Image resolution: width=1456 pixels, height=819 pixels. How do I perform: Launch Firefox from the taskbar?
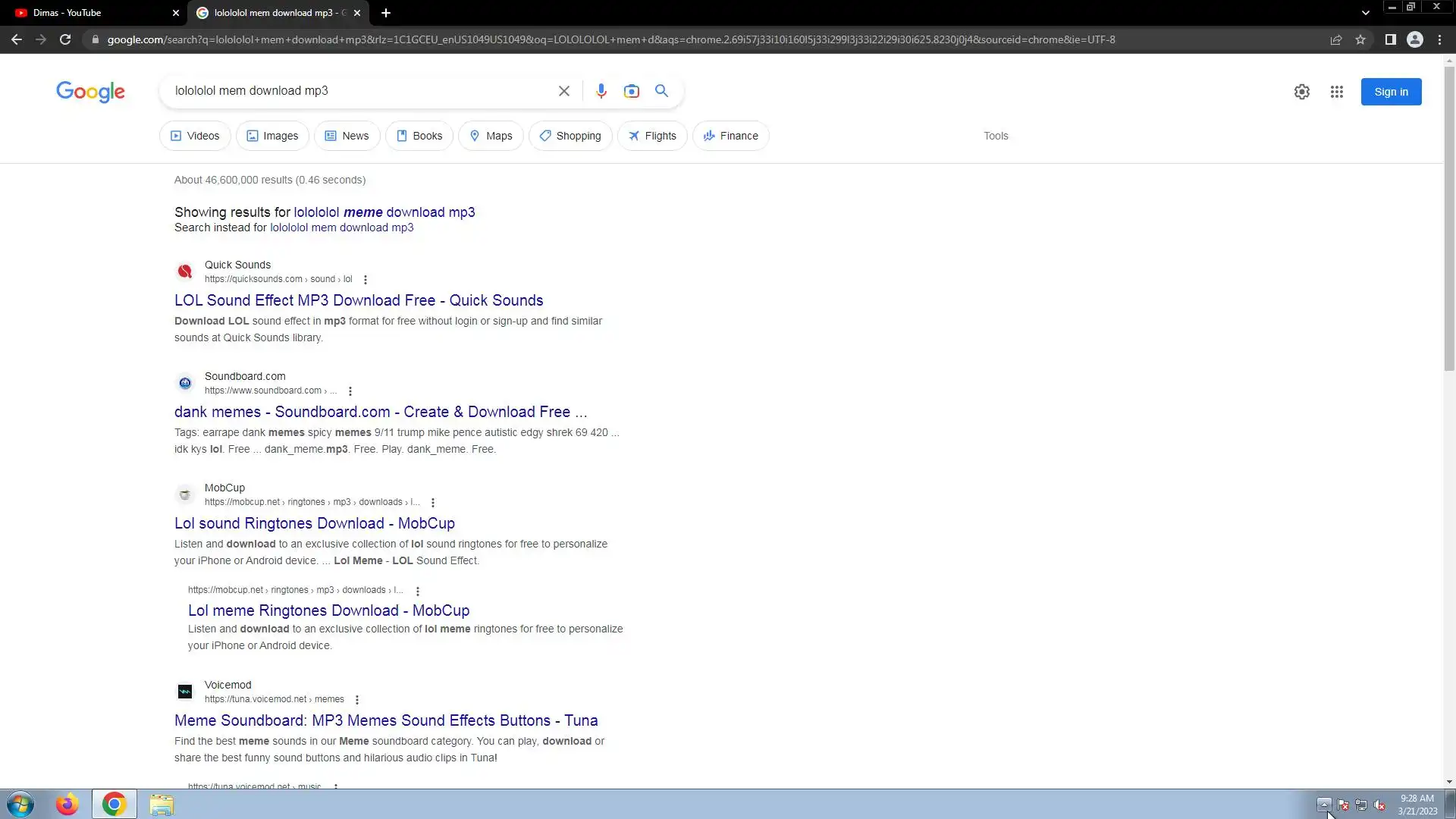click(x=67, y=804)
